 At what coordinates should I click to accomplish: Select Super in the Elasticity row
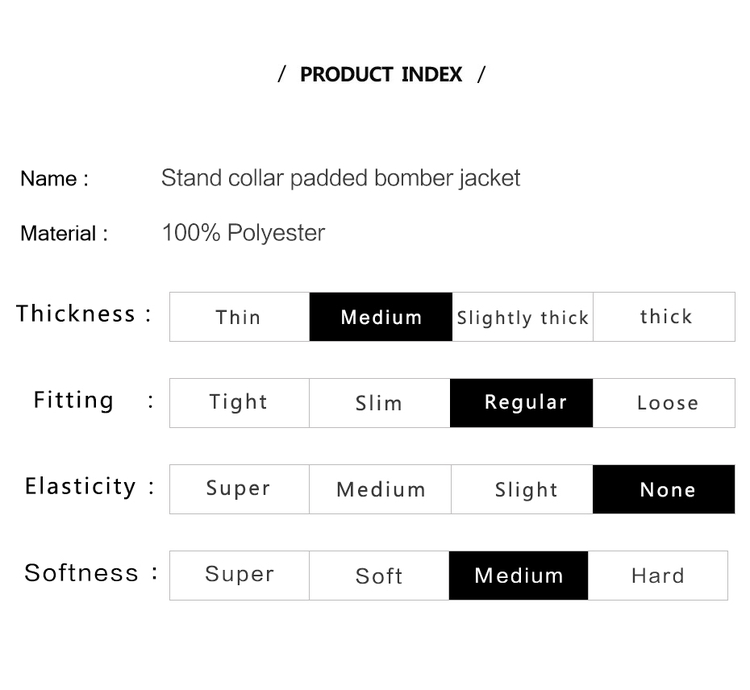tap(240, 489)
